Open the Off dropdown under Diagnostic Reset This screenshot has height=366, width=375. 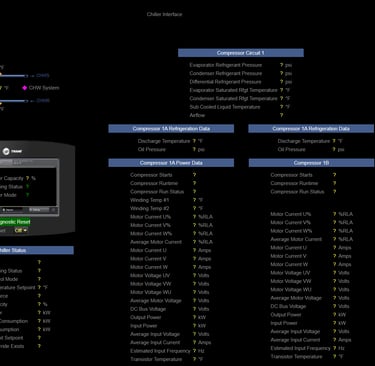click(21, 230)
